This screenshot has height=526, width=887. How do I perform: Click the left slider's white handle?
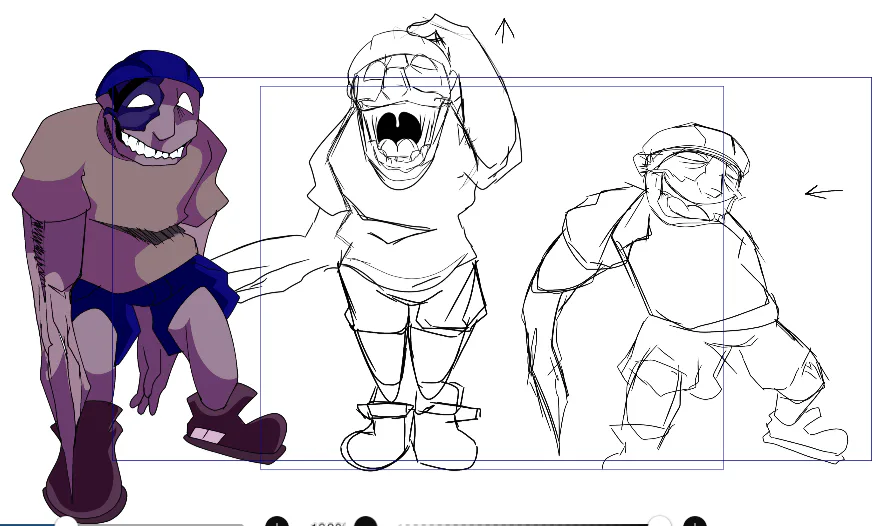pyautogui.click(x=67, y=521)
